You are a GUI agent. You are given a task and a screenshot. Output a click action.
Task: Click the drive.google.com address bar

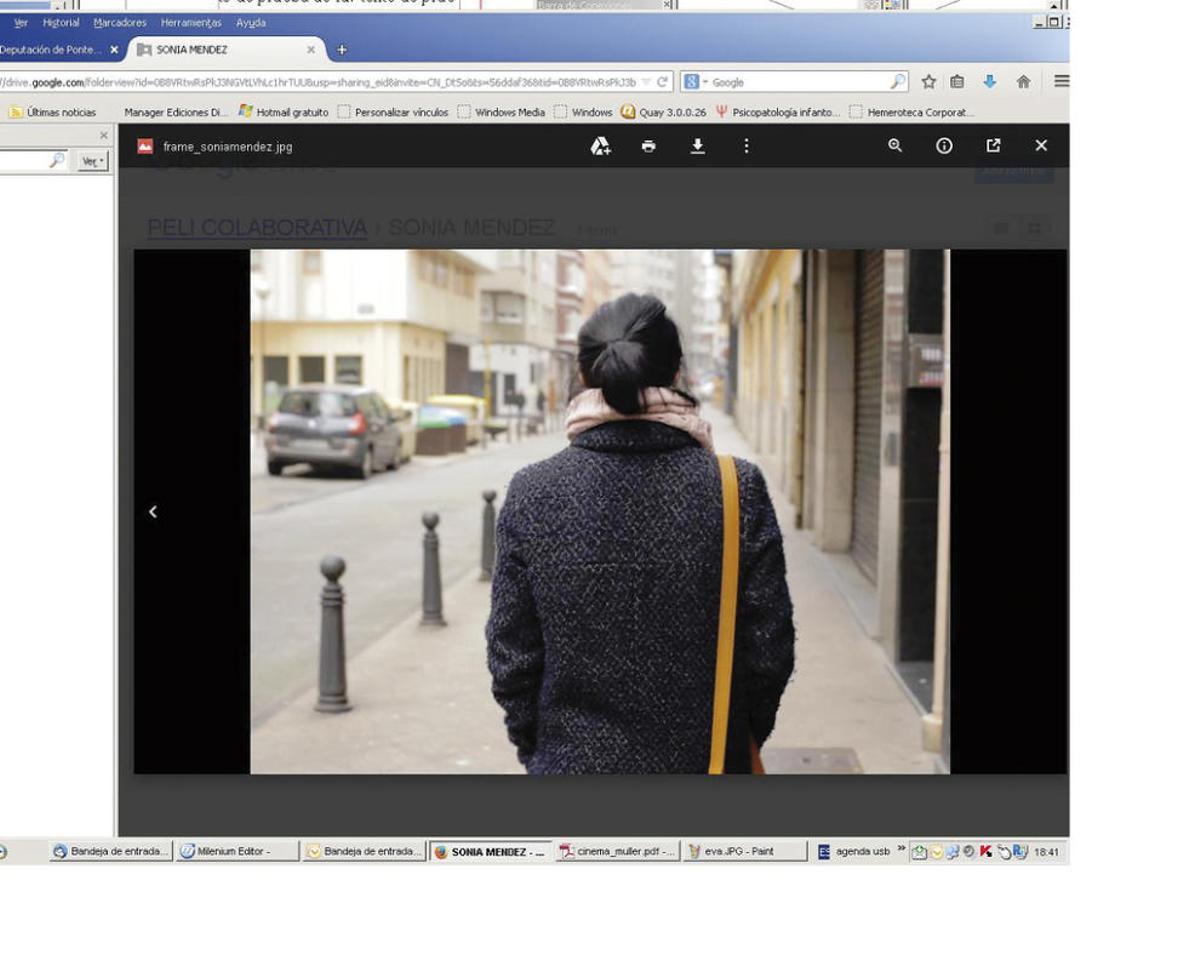tap(320, 82)
